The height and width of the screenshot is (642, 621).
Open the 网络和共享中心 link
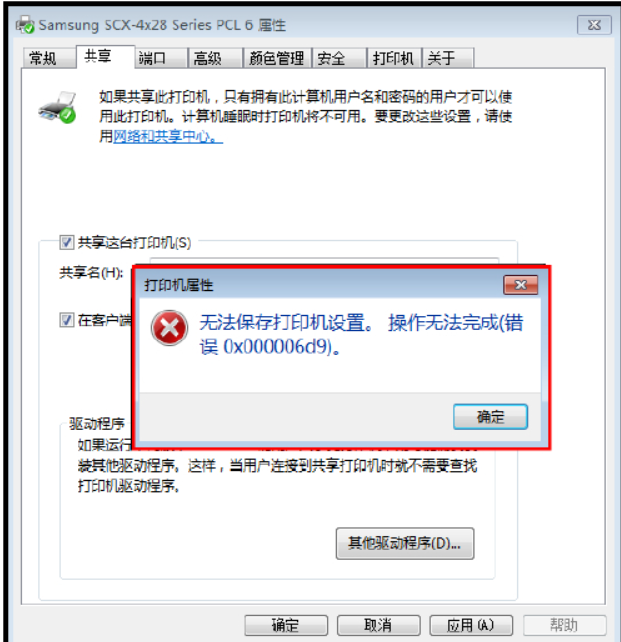coord(168,136)
